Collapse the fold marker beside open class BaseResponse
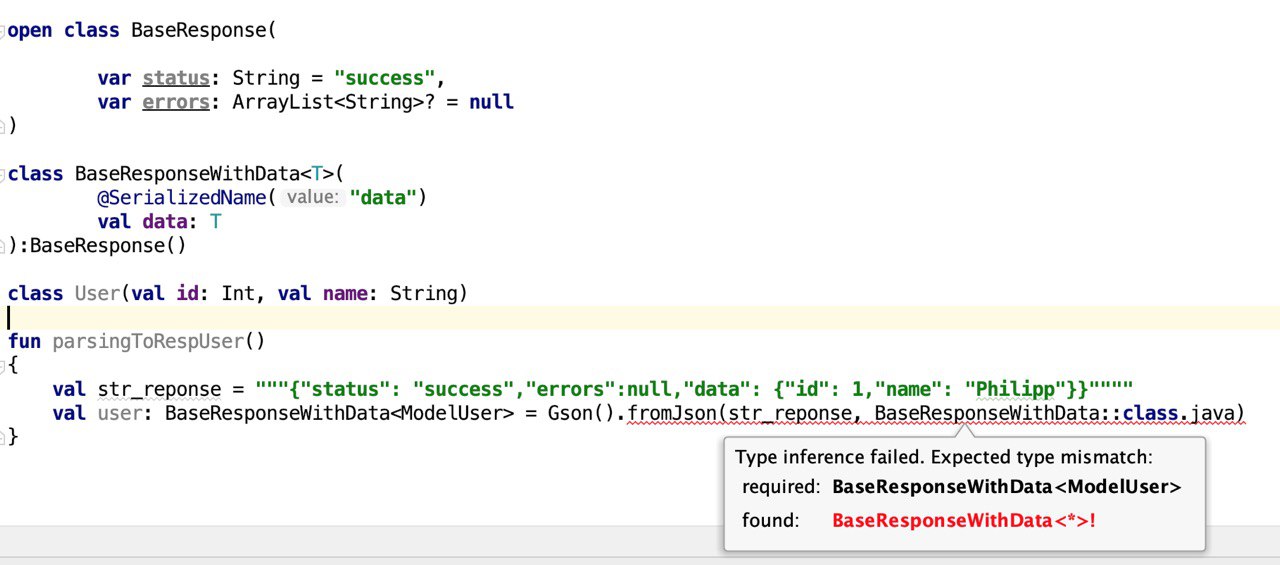Screen dimensions: 1280x565 3,30
